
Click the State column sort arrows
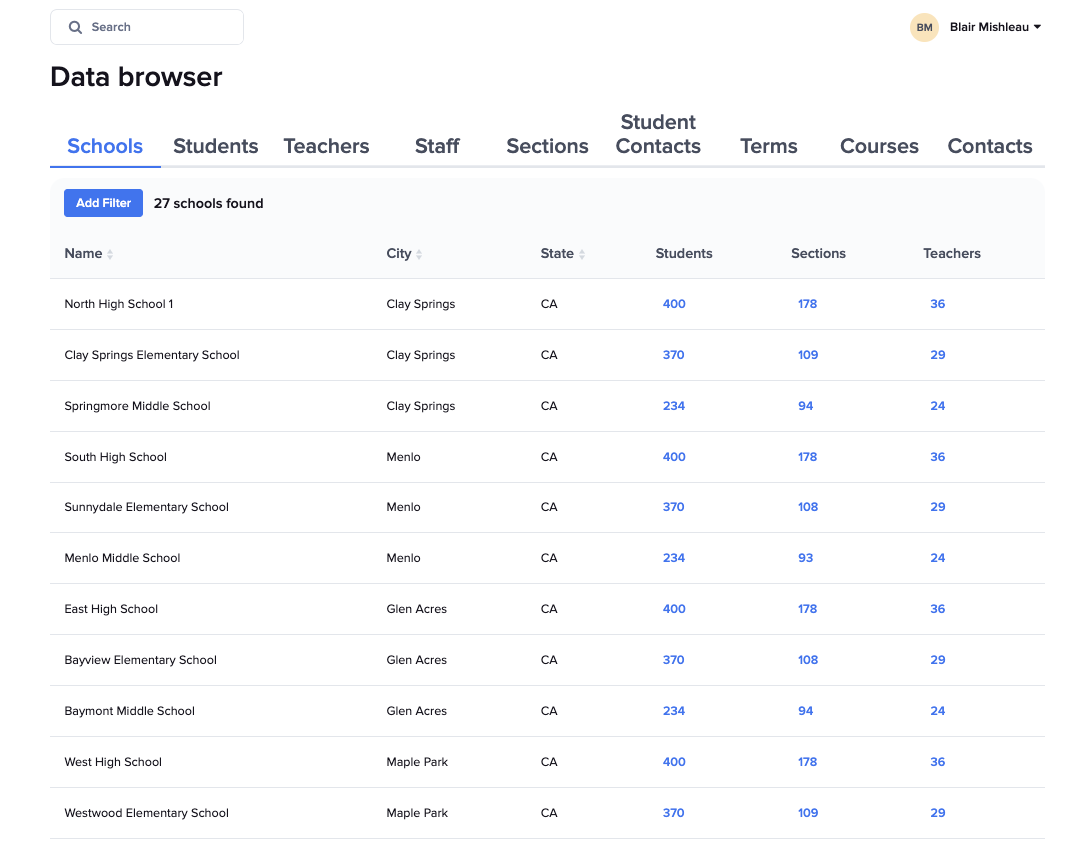coord(584,253)
